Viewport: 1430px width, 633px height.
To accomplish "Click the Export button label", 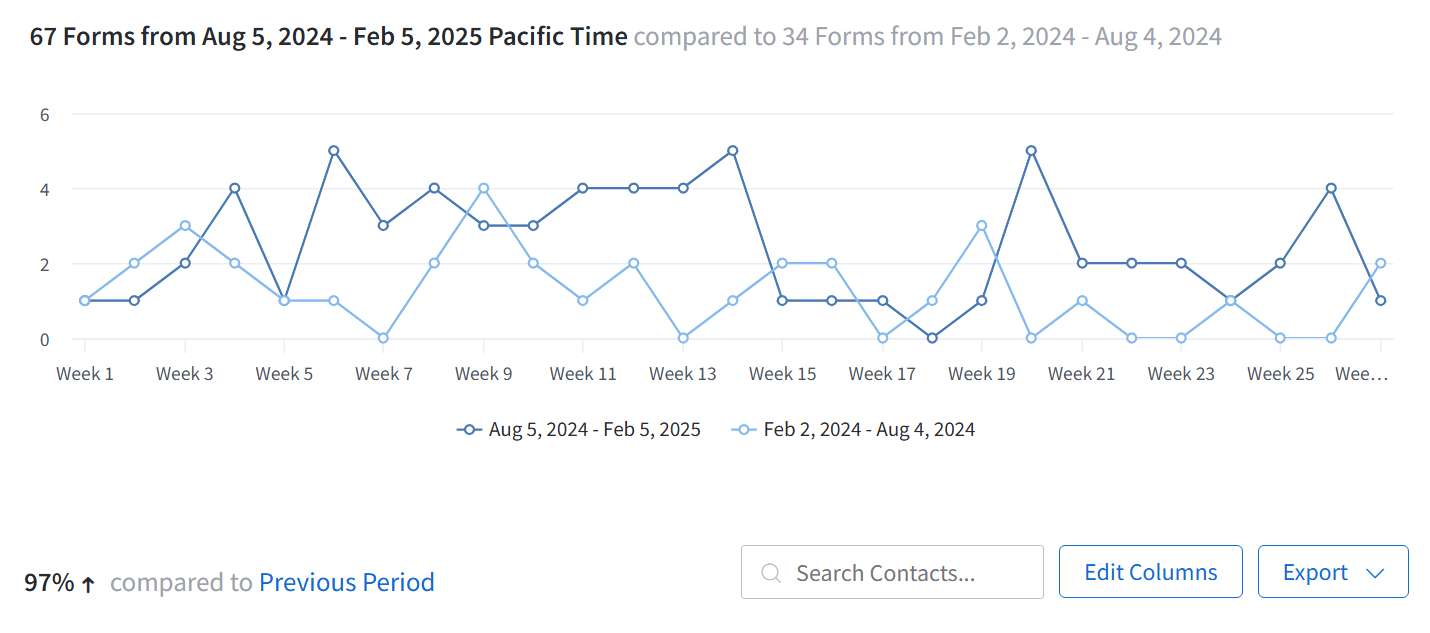I will [x=1315, y=572].
